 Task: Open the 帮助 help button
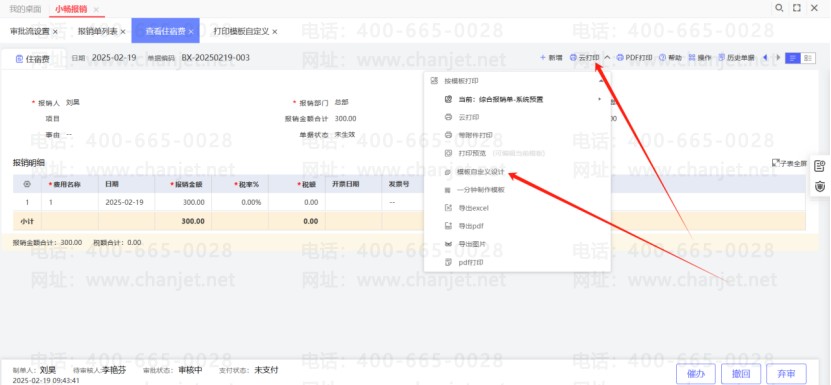670,58
